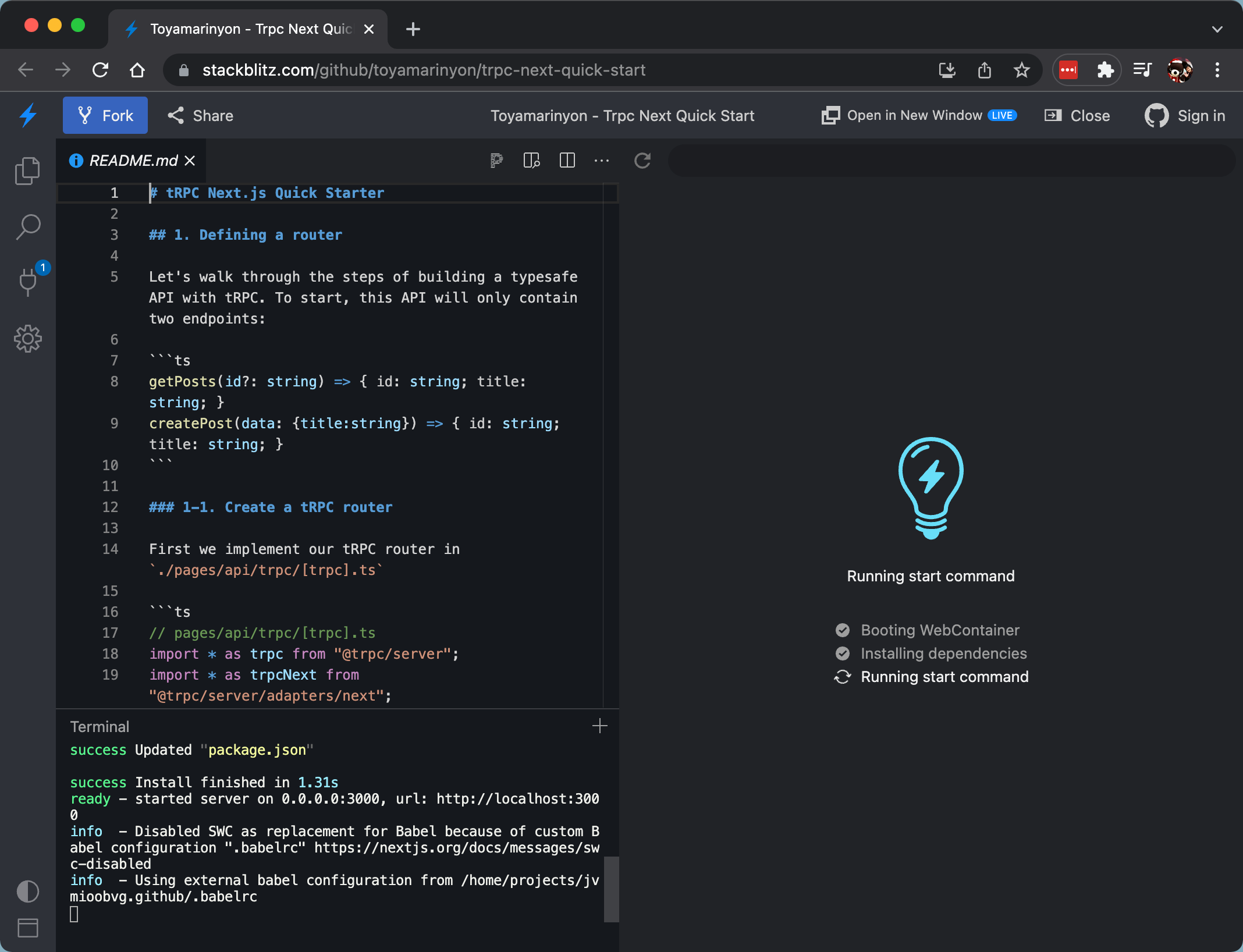Click the Fork button
The height and width of the screenshot is (952, 1243).
pyautogui.click(x=105, y=115)
